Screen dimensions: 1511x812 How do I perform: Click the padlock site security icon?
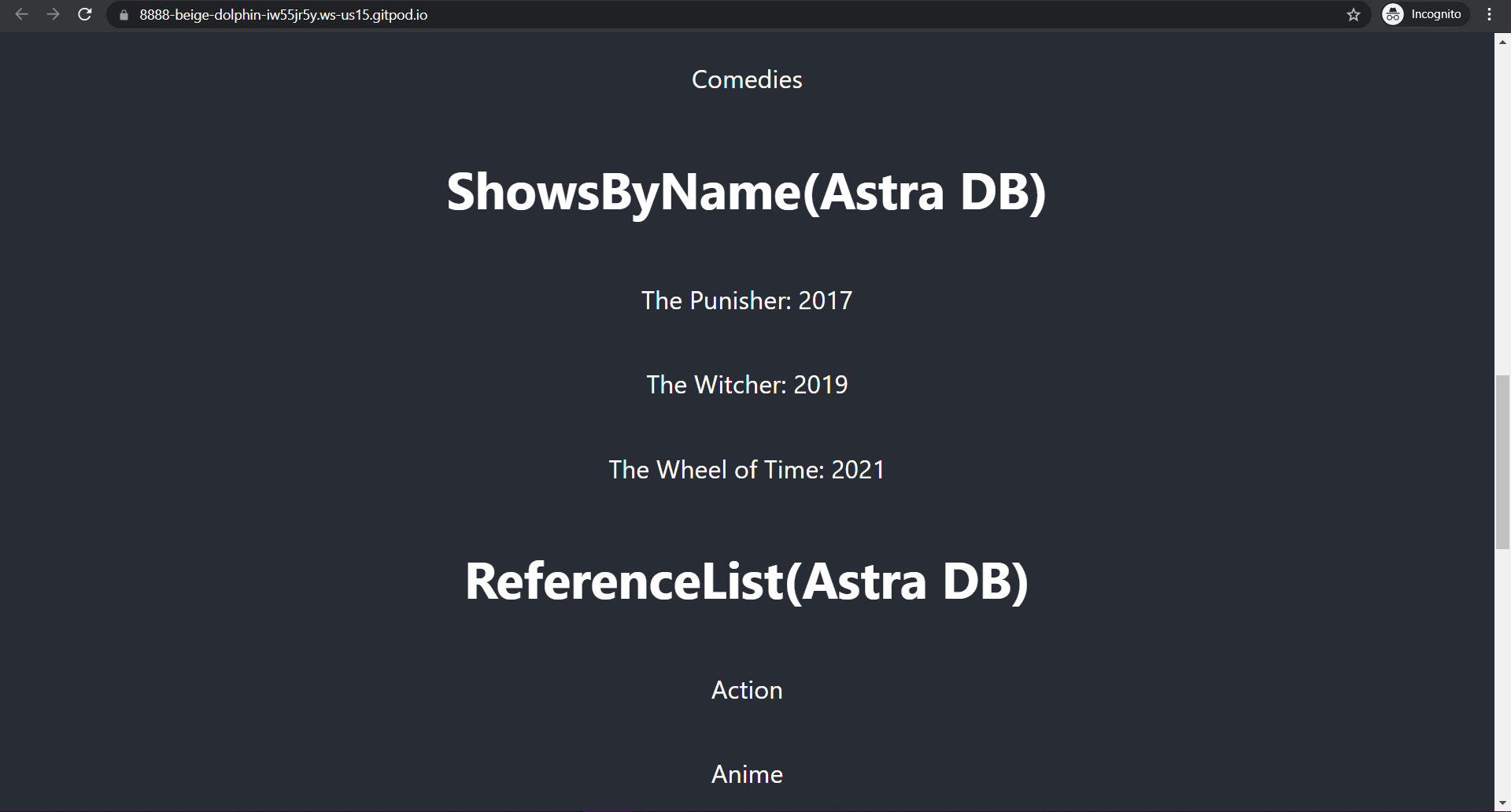pos(123,14)
